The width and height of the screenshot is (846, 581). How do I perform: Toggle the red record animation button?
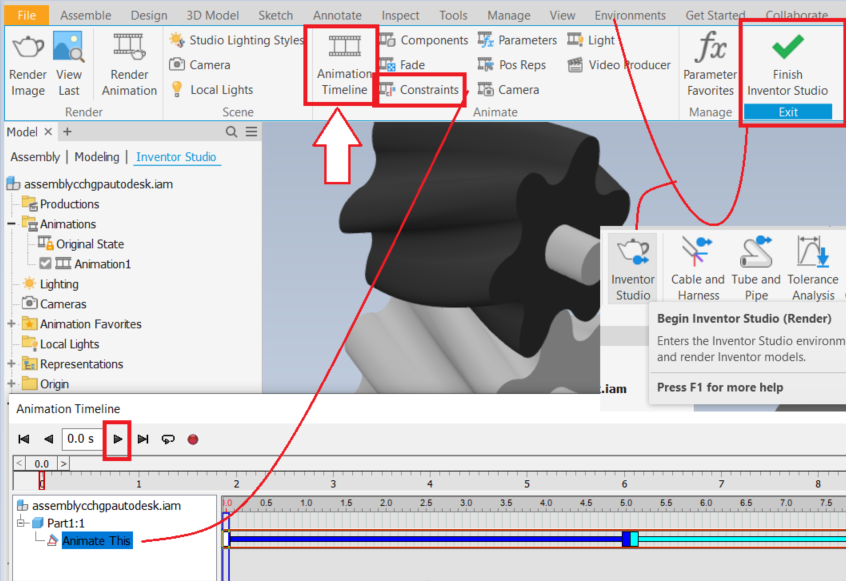pyautogui.click(x=193, y=440)
